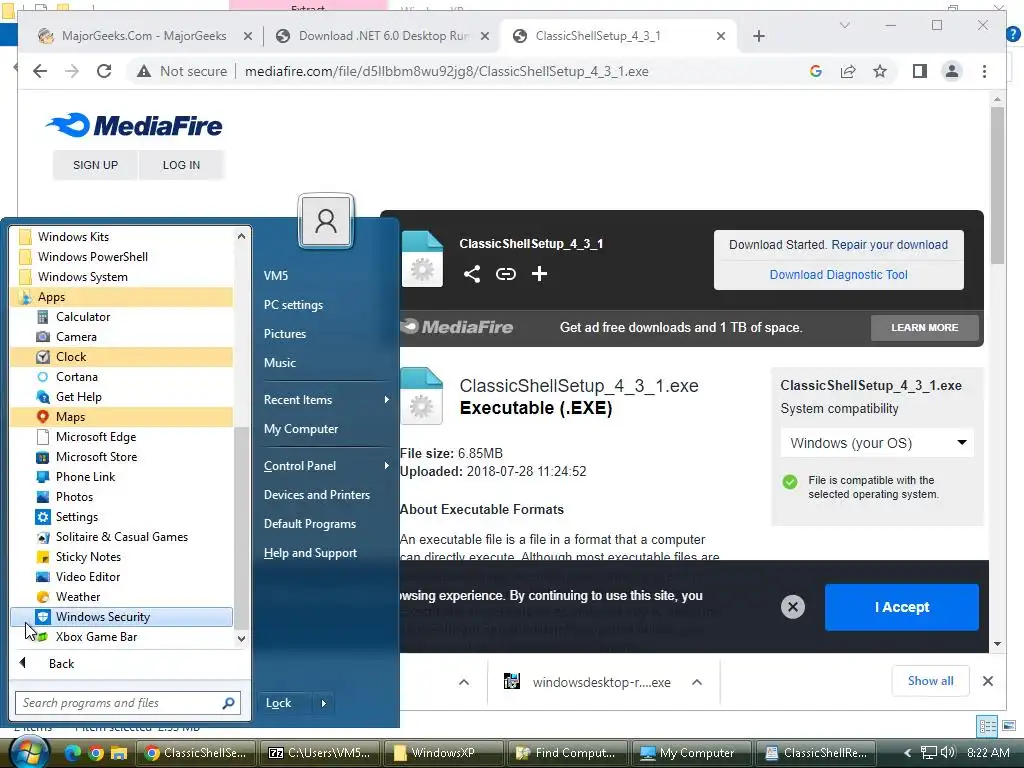Click the SIGN UP button

point(95,165)
